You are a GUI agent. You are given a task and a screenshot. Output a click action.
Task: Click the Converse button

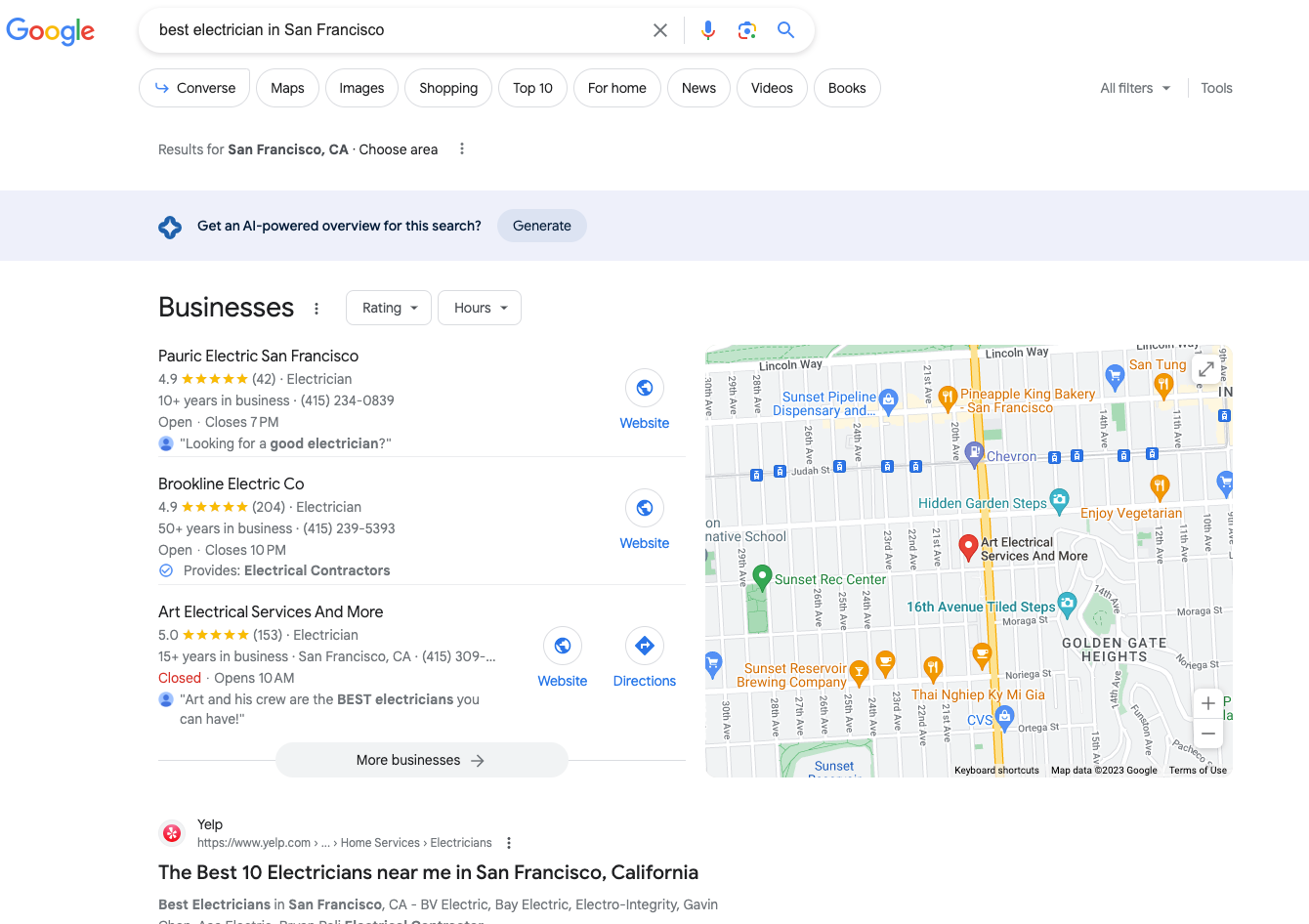(x=194, y=88)
